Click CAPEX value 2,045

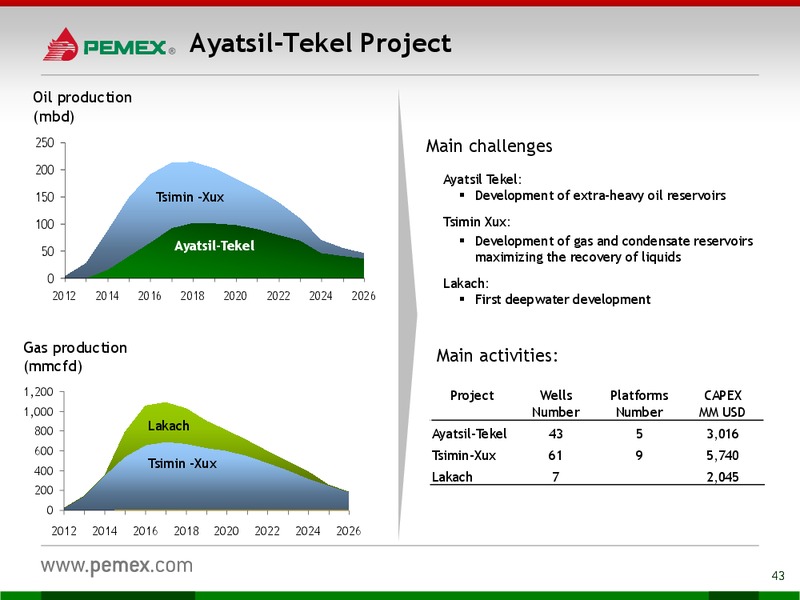coord(722,477)
